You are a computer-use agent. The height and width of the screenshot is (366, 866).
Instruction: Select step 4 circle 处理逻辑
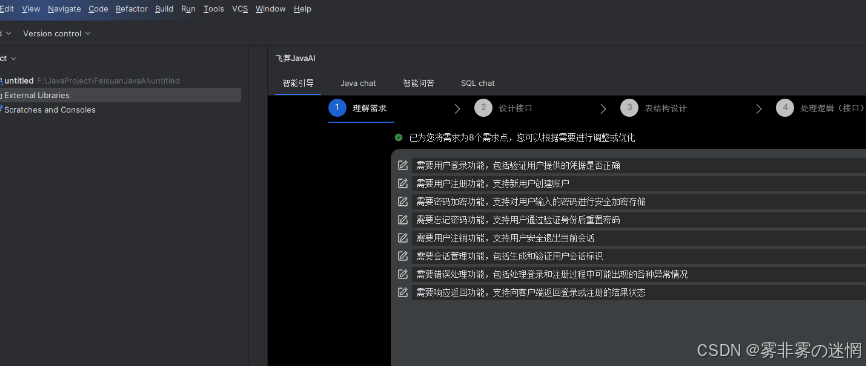coord(785,108)
